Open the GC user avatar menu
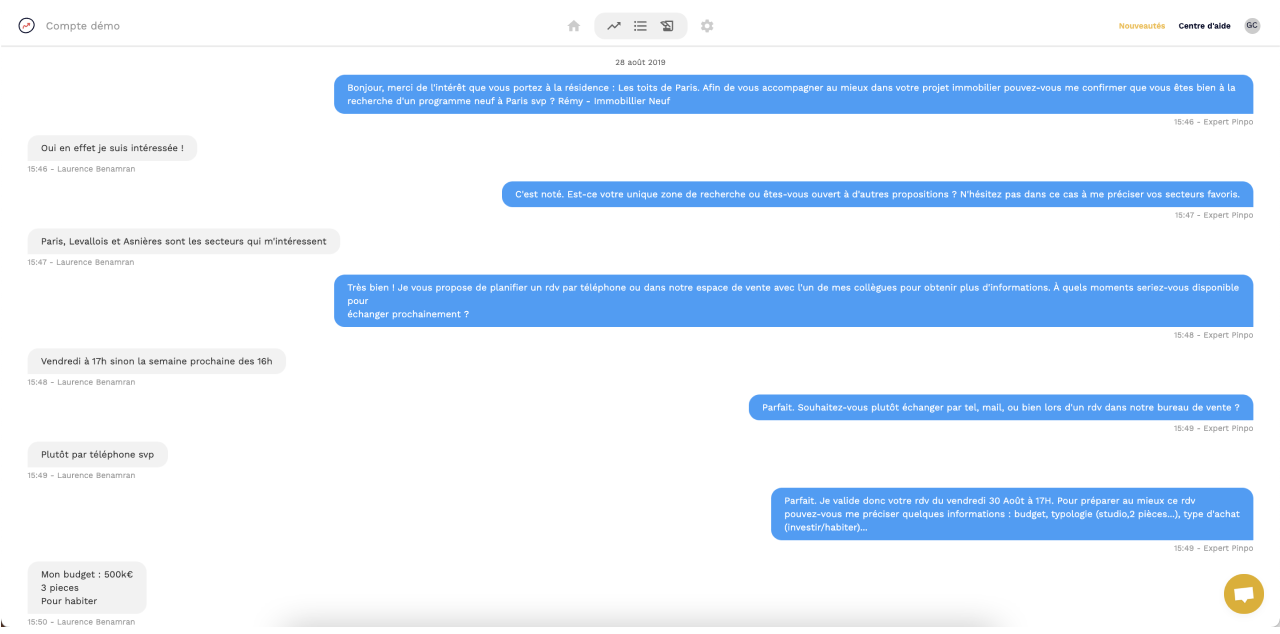This screenshot has height=634, width=1280. [1252, 26]
